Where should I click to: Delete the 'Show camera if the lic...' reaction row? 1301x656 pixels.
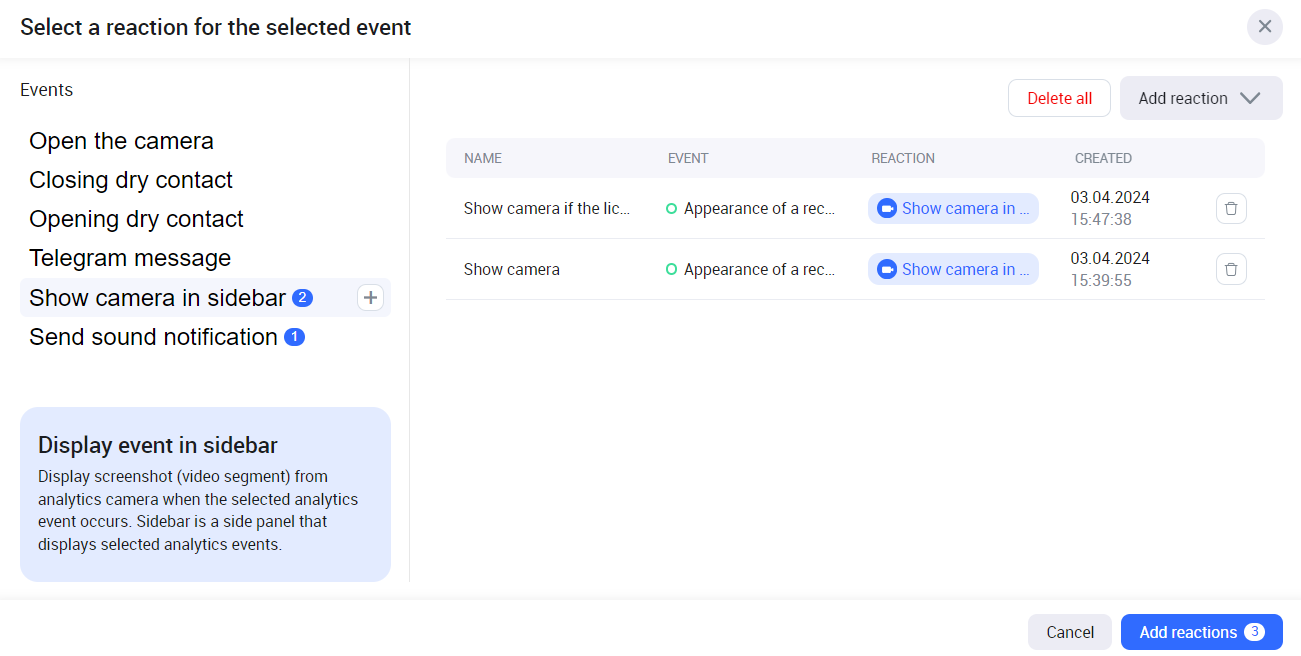pyautogui.click(x=1231, y=209)
